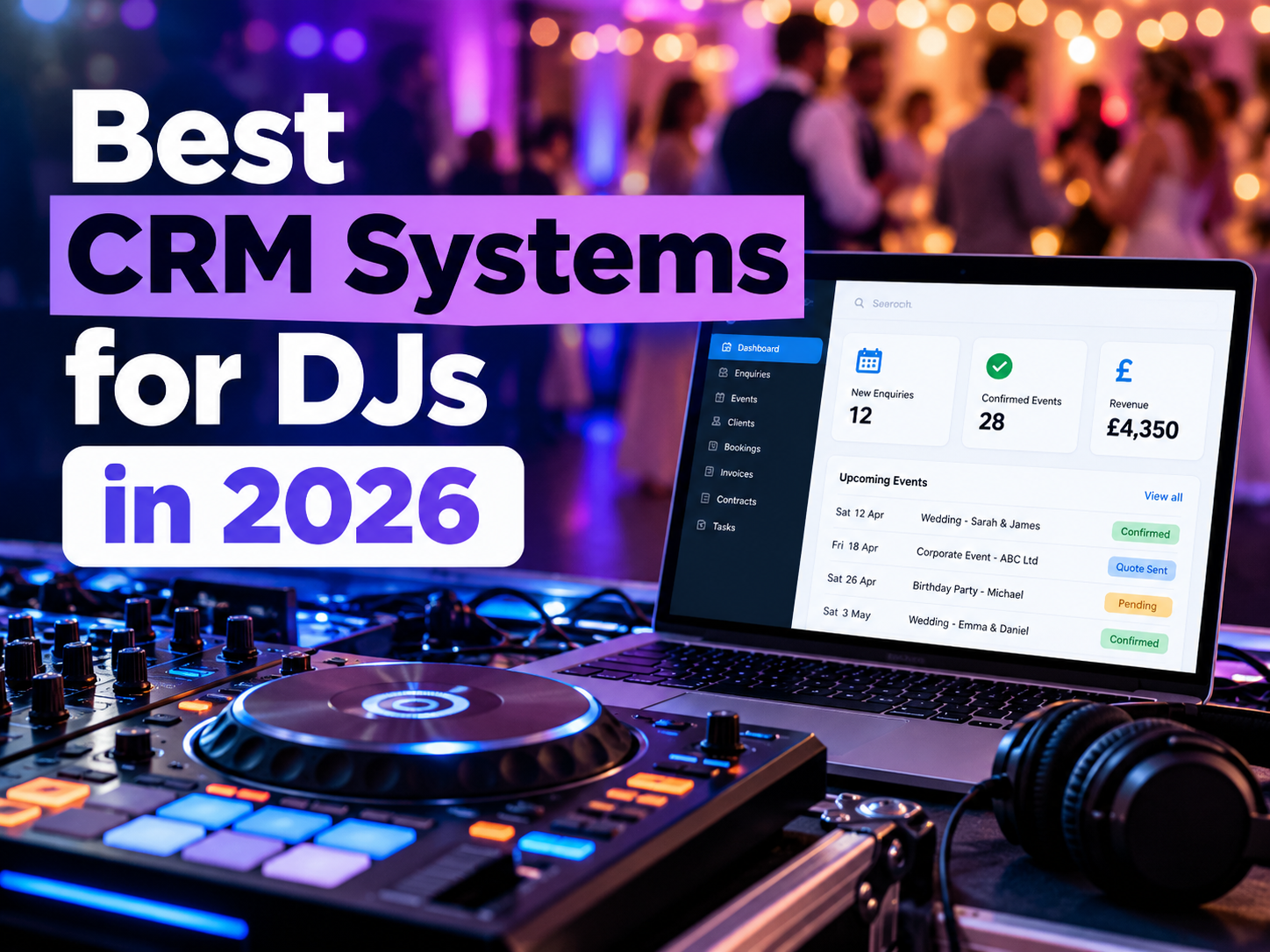Select the Wedding - Sarah & James event
The image size is (1270, 952).
[x=980, y=522]
